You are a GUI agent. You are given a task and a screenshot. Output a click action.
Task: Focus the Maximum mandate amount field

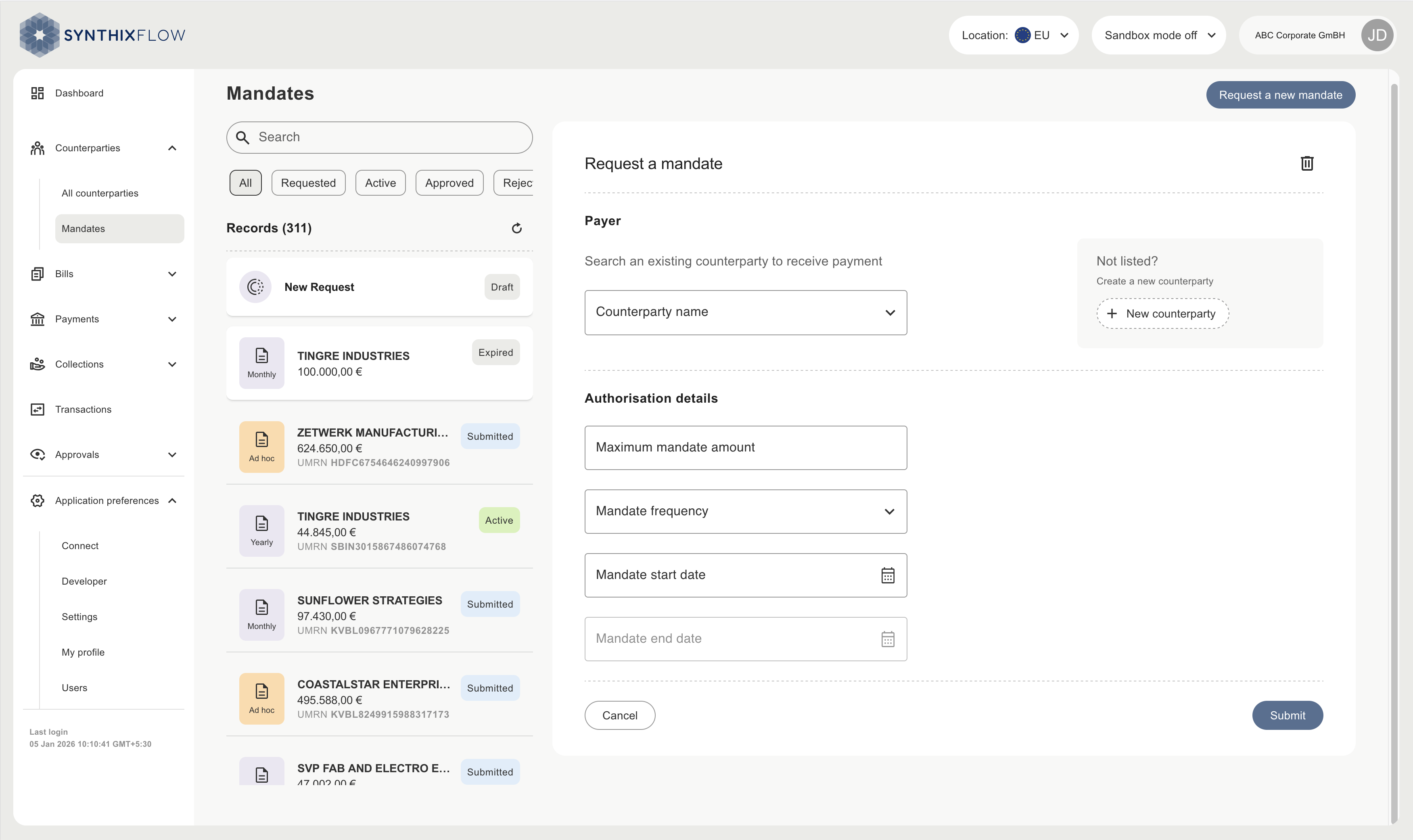click(746, 448)
